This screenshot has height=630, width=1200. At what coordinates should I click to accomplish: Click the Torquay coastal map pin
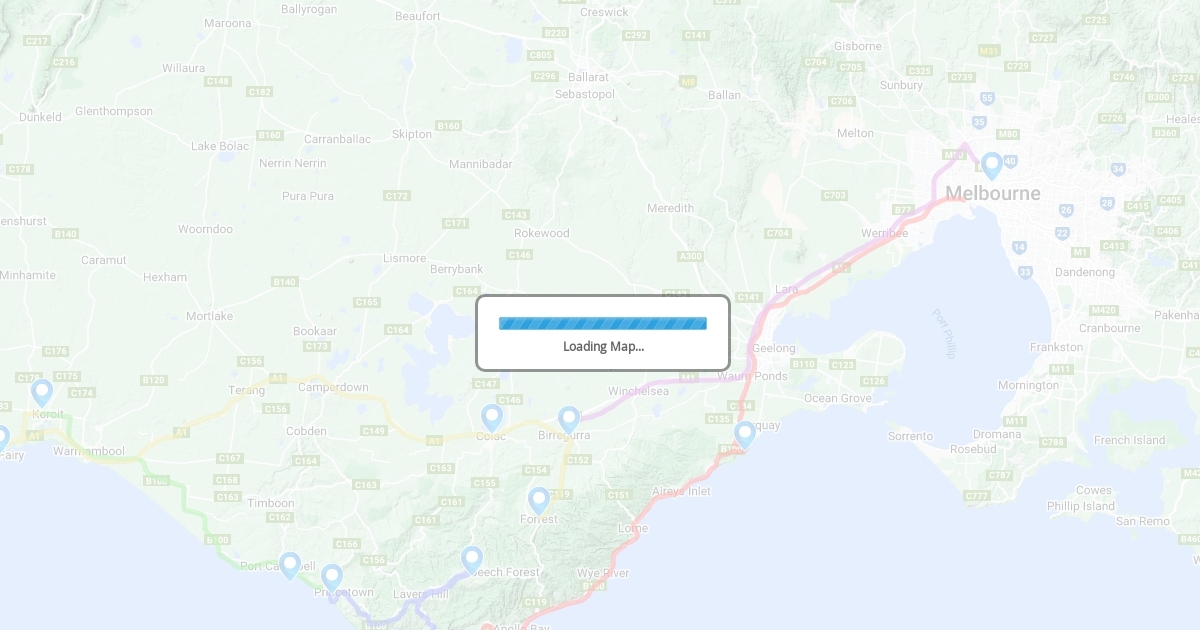tap(745, 435)
